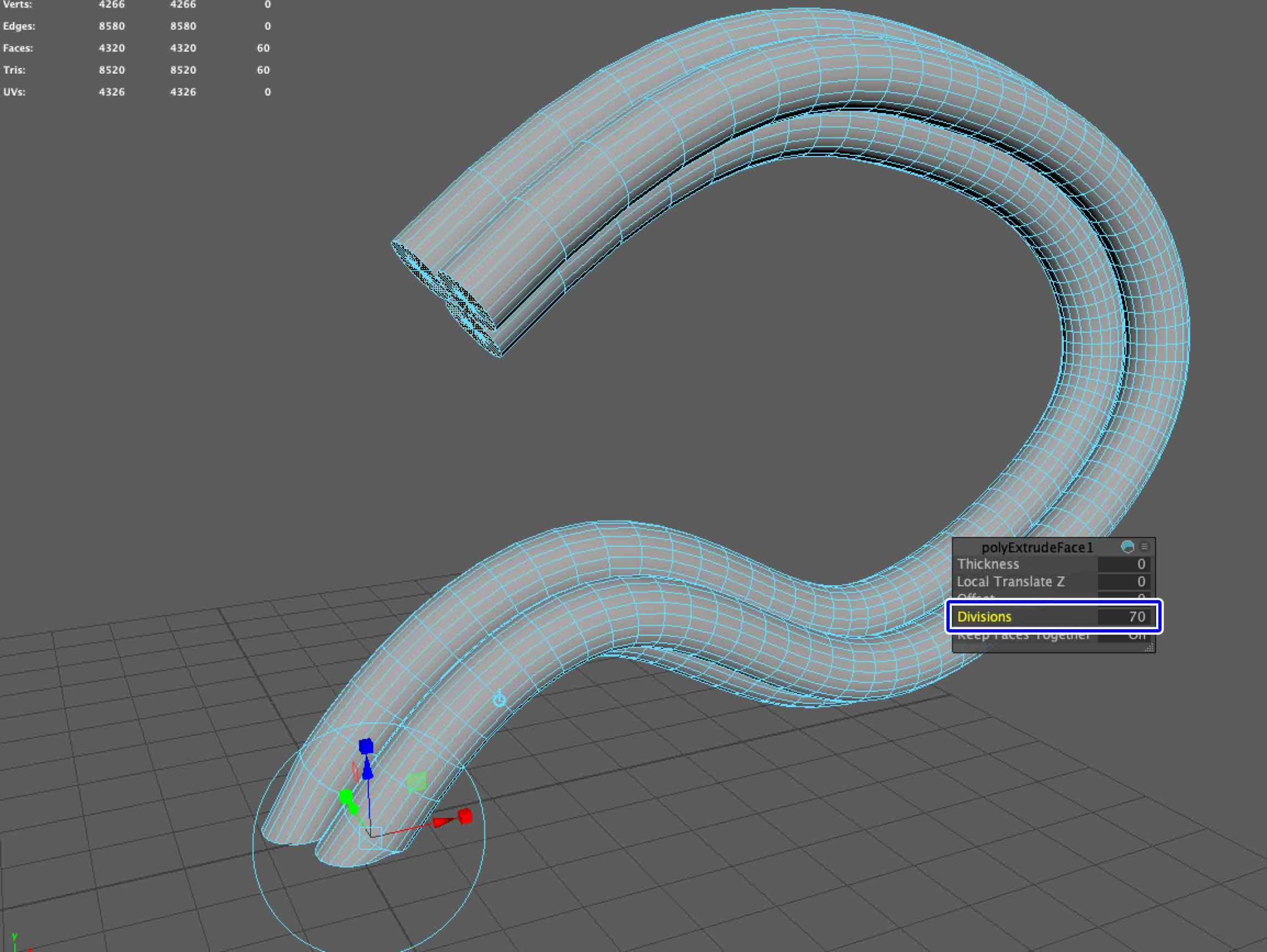Select the Divisions attribute label
The width and height of the screenshot is (1267, 952).
984,617
